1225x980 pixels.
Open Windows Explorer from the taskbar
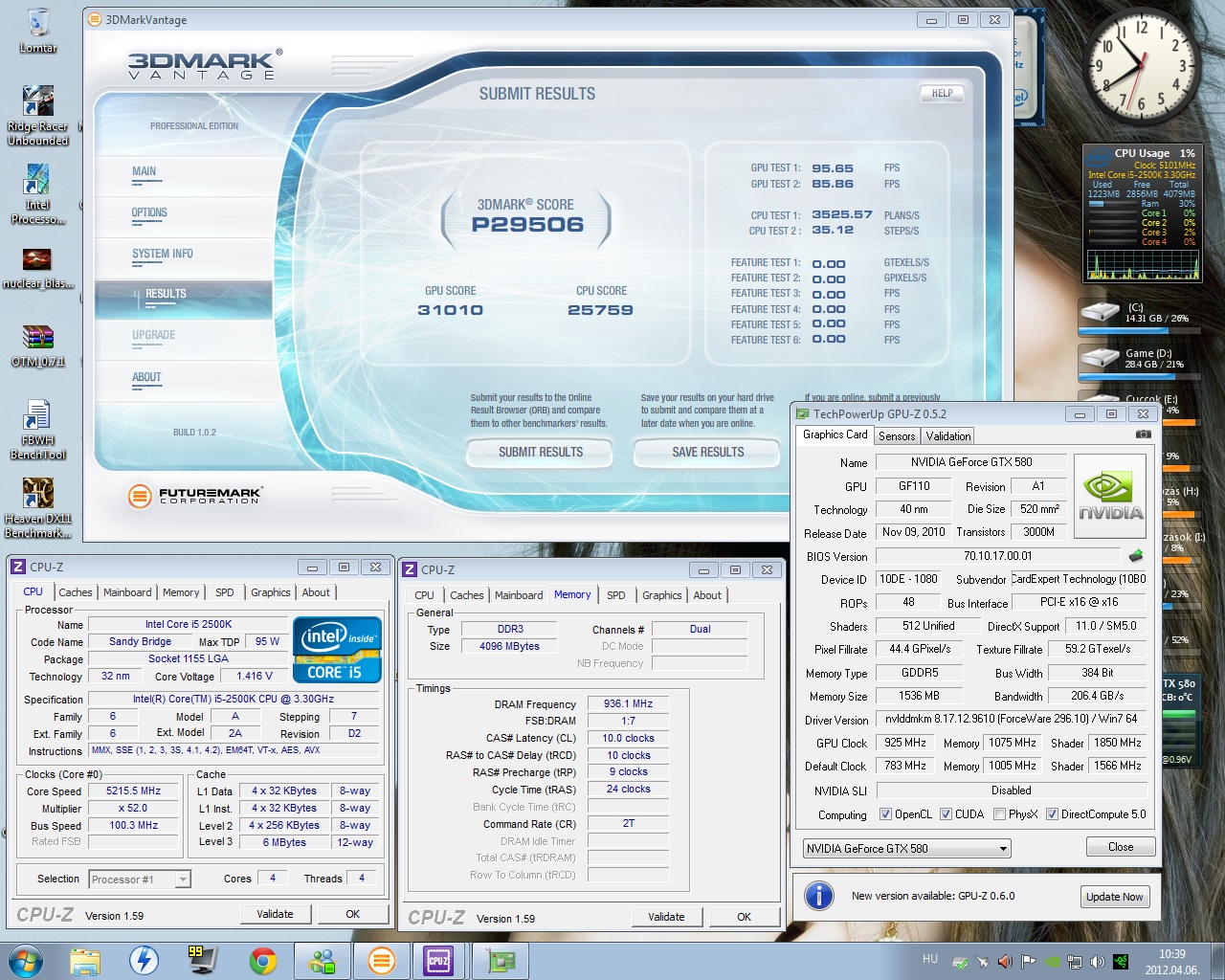(85, 960)
